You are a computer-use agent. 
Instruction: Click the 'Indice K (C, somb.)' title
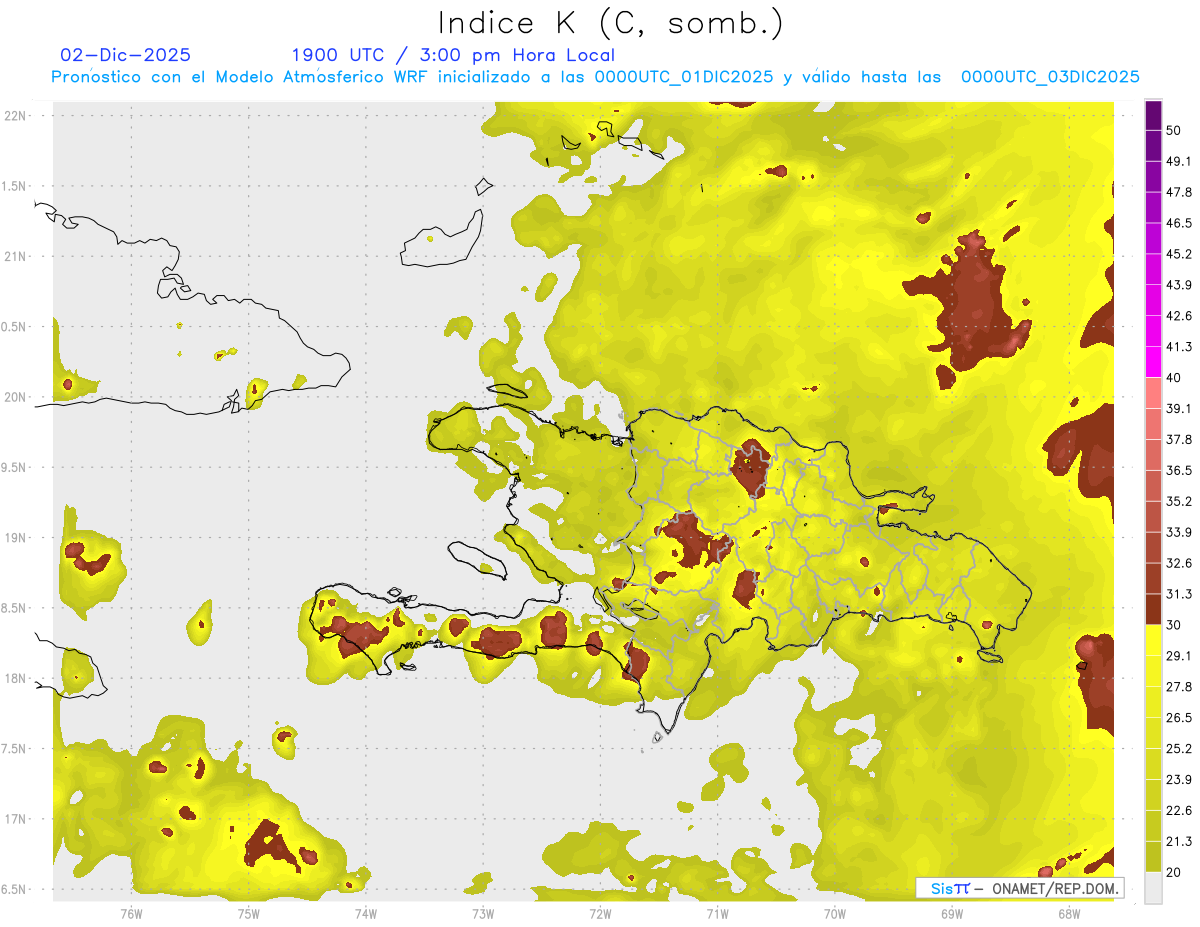(x=610, y=23)
